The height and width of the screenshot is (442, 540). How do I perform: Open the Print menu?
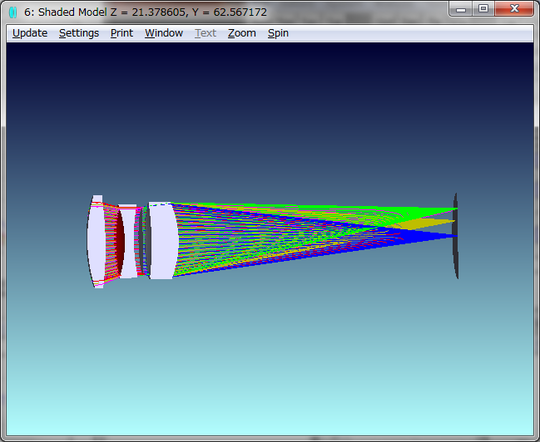tap(122, 33)
